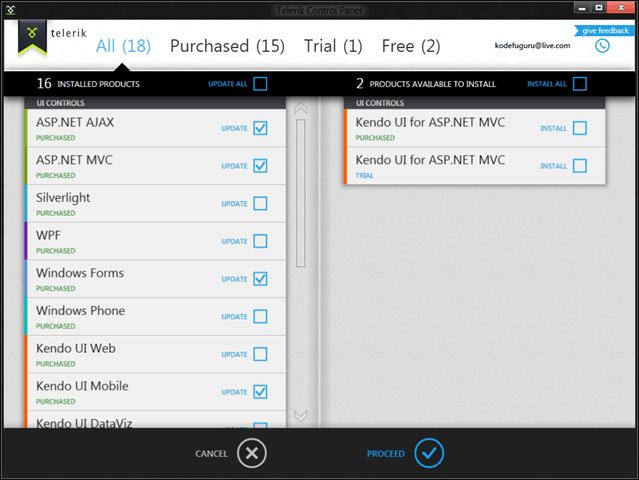This screenshot has height=480, width=639.
Task: Select the WPF product name
Action: [48, 235]
